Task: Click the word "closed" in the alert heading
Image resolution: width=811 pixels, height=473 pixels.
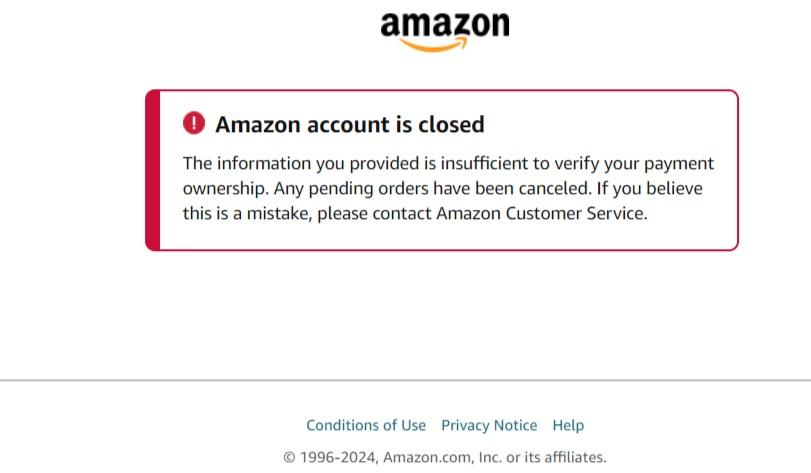Action: 452,124
